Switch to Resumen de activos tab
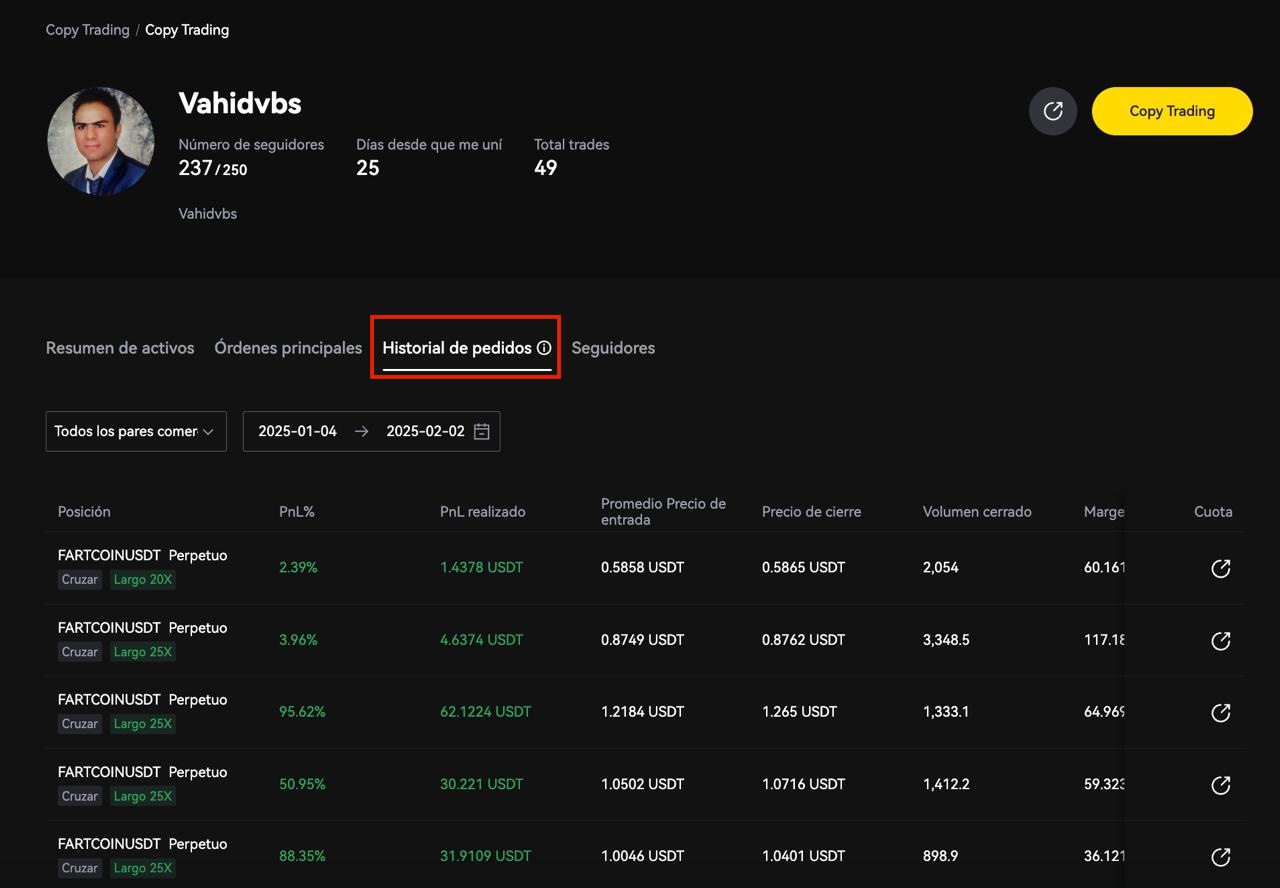Viewport: 1280px width, 888px height. 120,348
